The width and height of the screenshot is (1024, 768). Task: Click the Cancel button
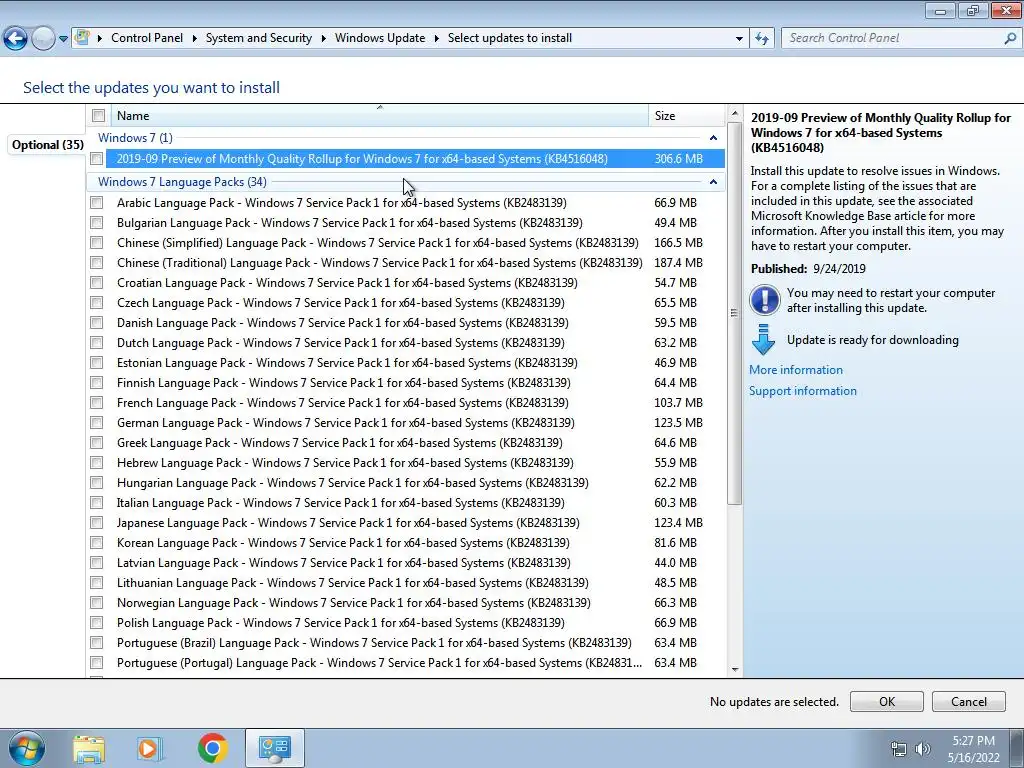[x=968, y=701]
